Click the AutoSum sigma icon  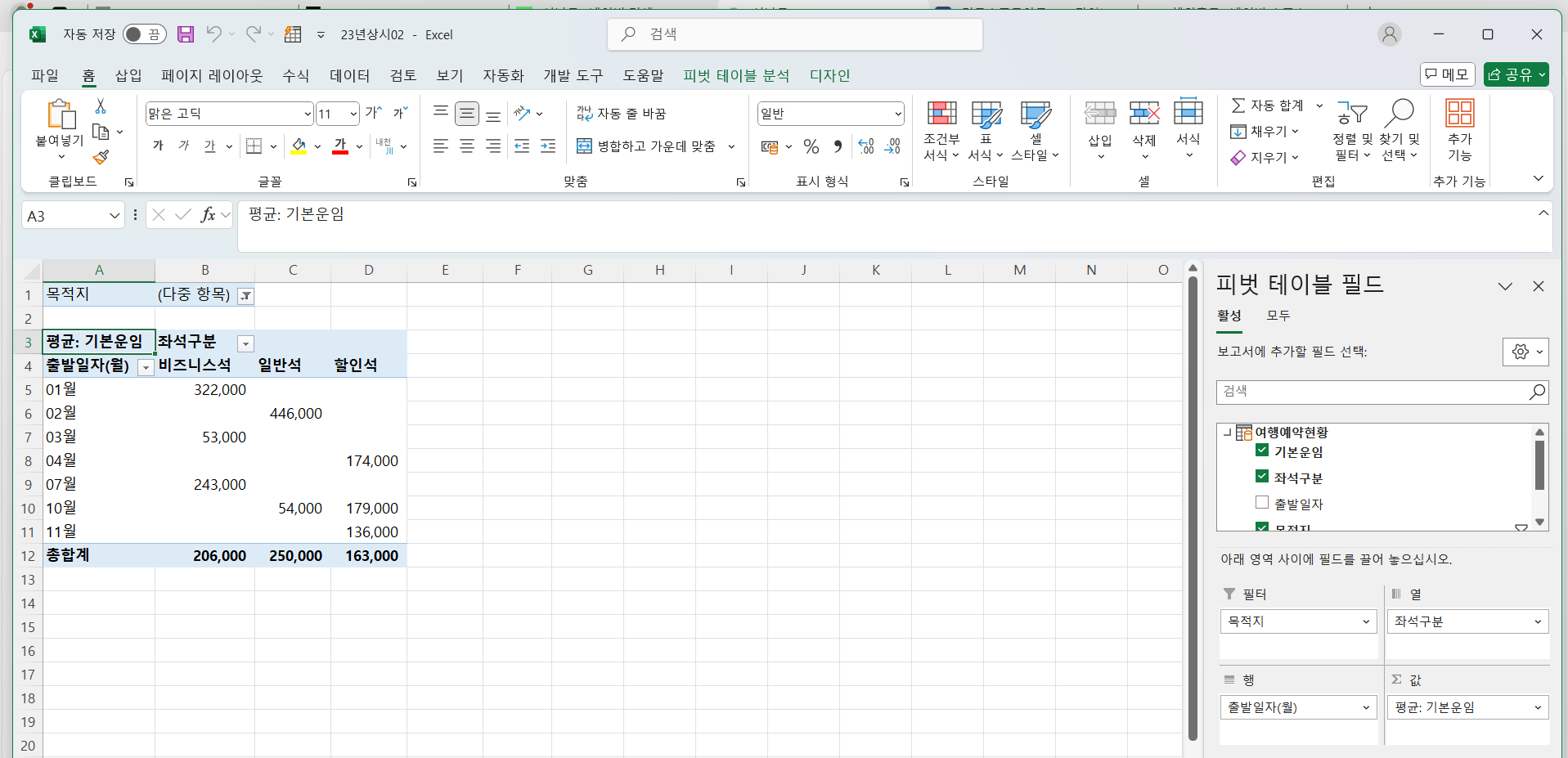coord(1238,105)
